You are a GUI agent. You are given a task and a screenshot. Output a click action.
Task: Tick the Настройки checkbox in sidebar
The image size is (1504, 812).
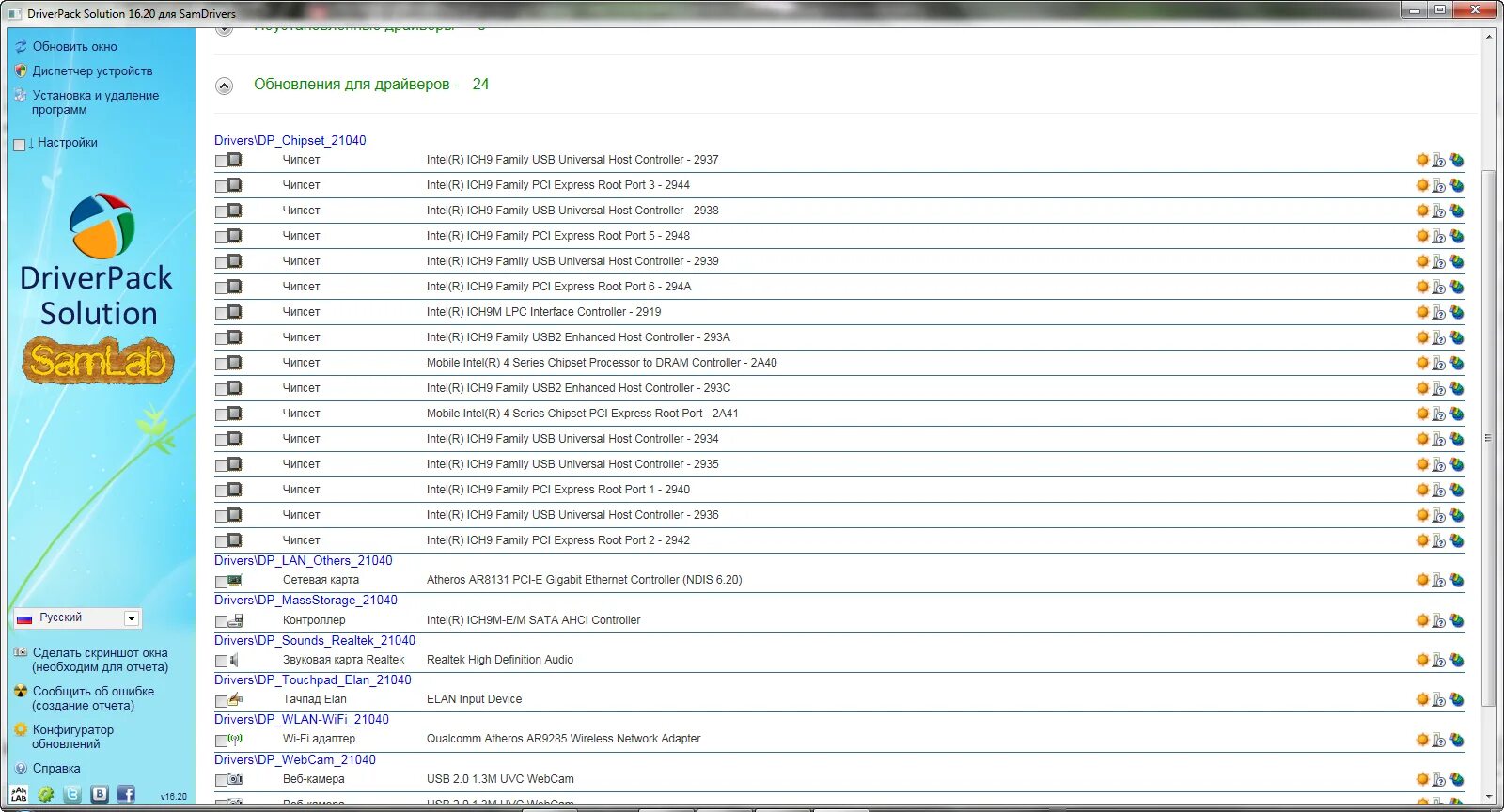[x=20, y=145]
